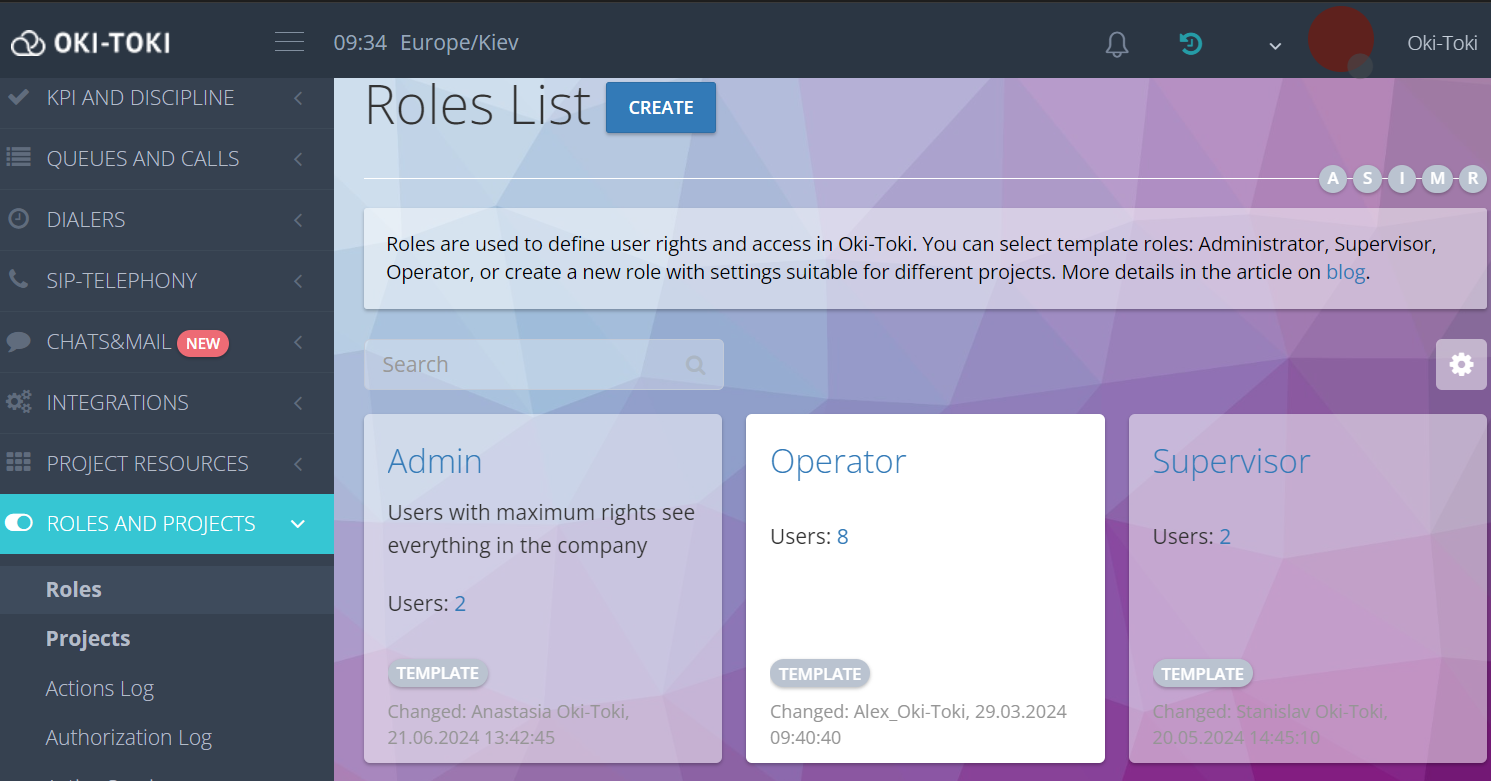This screenshot has width=1491, height=781.
Task: Collapse Roles and Projects chevron
Action: coord(298,524)
